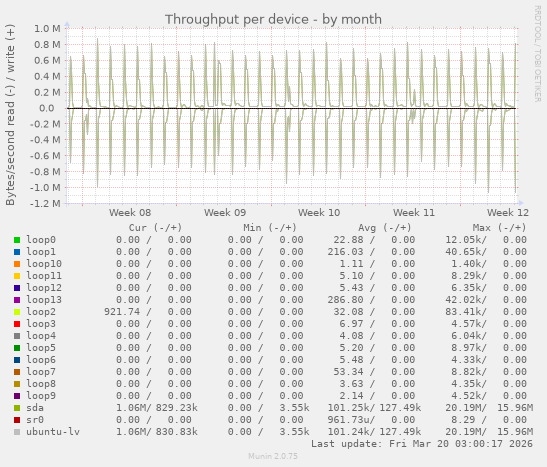Select the loop11 legend label
The width and height of the screenshot is (547, 467).
point(44,276)
